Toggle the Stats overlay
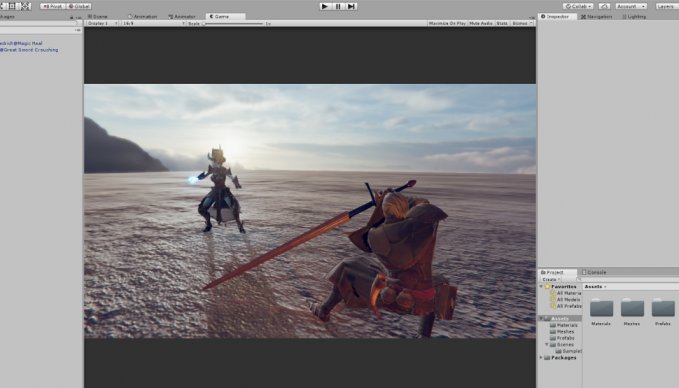679x388 pixels. (502, 23)
